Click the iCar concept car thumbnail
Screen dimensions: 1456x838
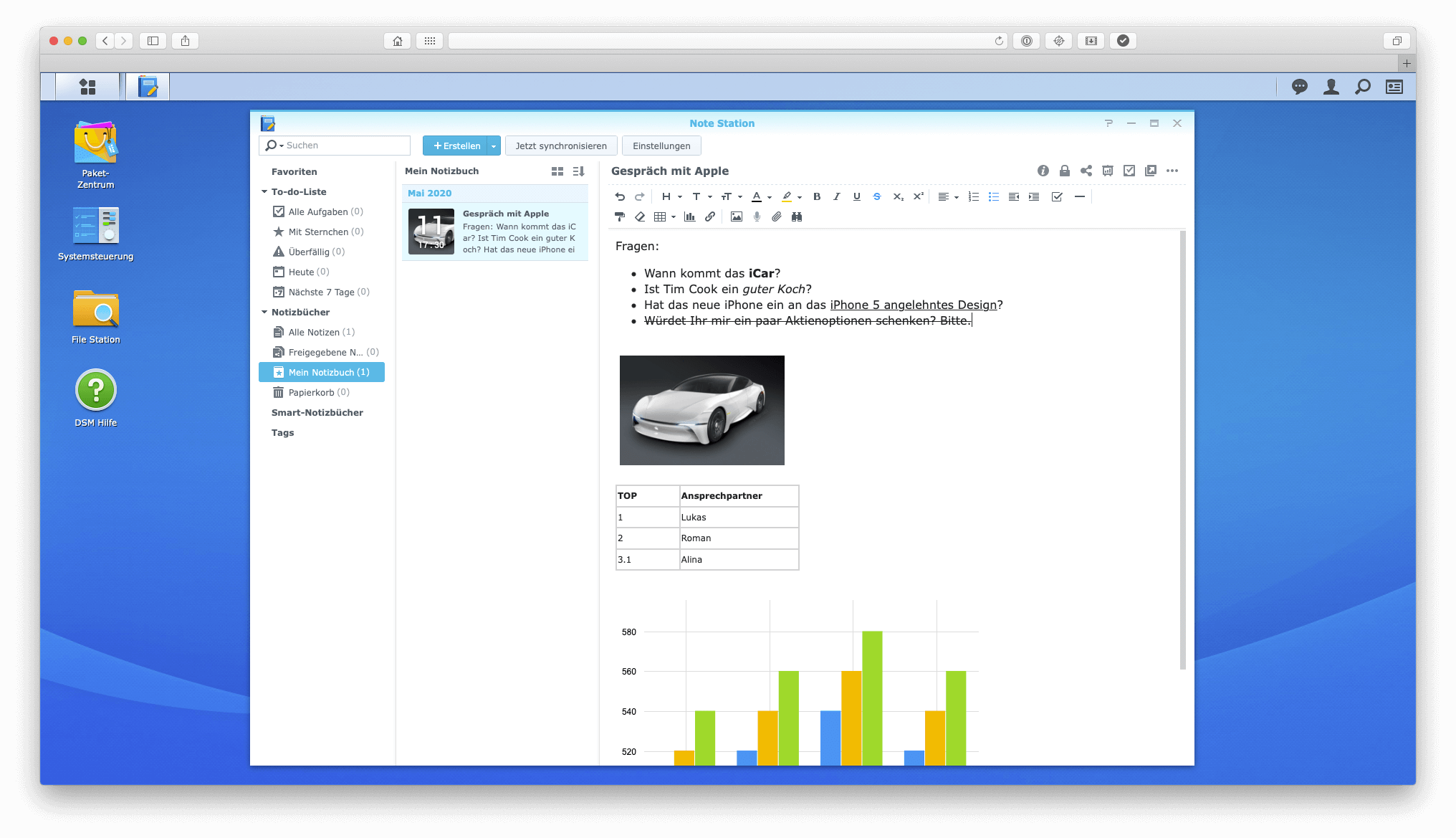click(x=700, y=409)
